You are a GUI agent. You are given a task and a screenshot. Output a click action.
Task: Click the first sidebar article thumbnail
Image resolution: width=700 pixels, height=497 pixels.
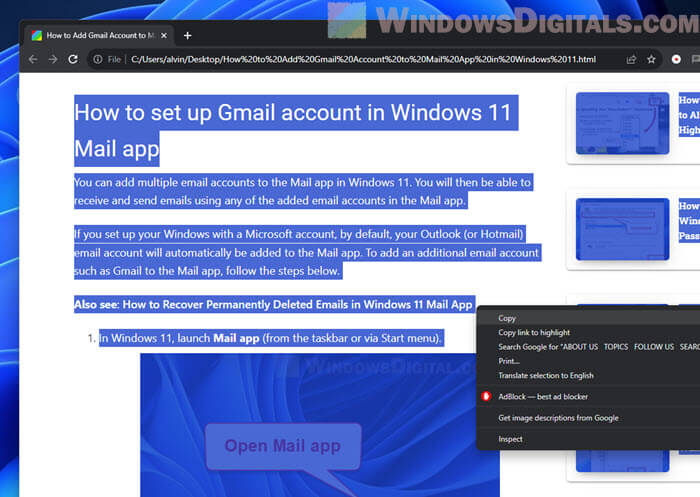point(622,123)
